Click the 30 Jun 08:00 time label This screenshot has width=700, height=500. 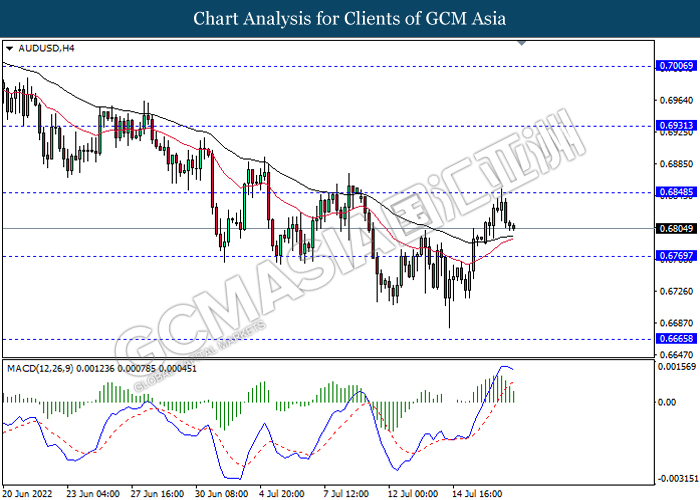pyautogui.click(x=221, y=494)
